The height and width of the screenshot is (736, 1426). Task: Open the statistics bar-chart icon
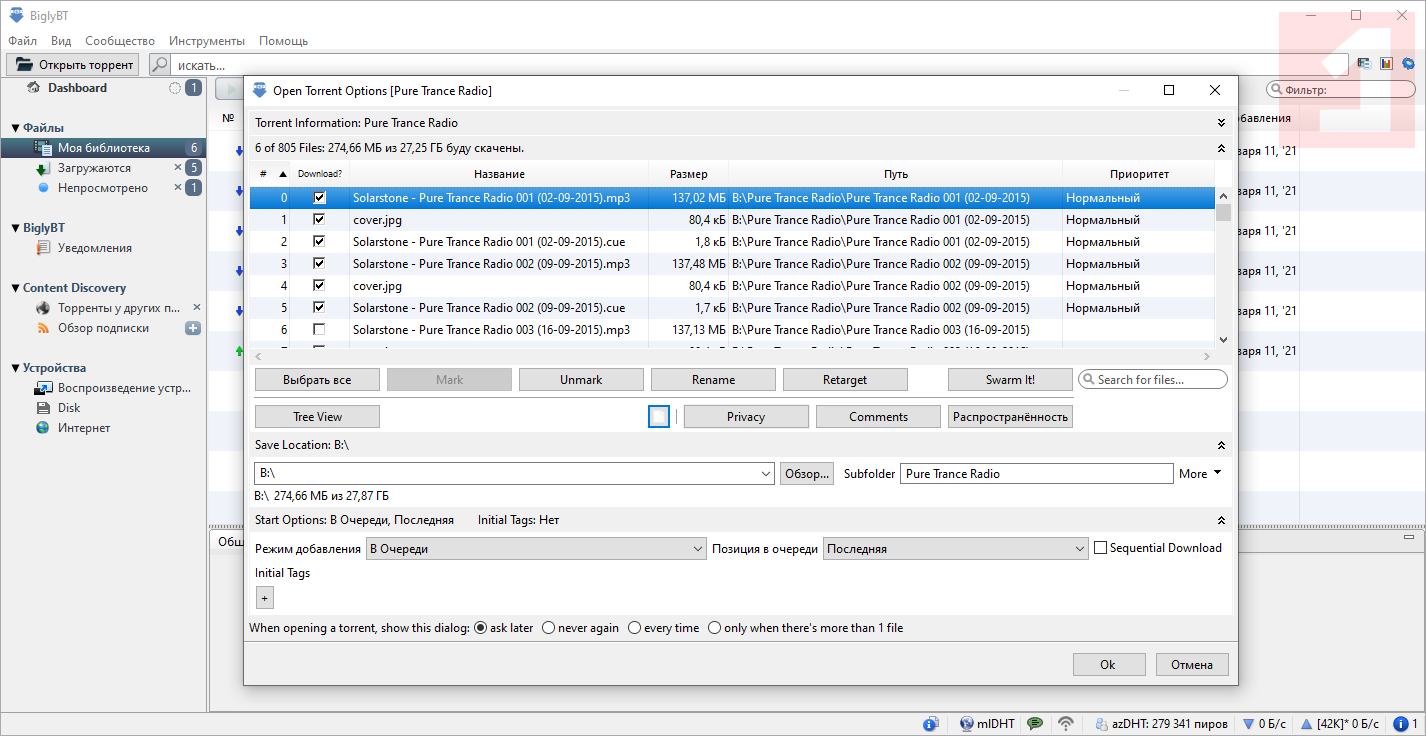[x=1386, y=63]
